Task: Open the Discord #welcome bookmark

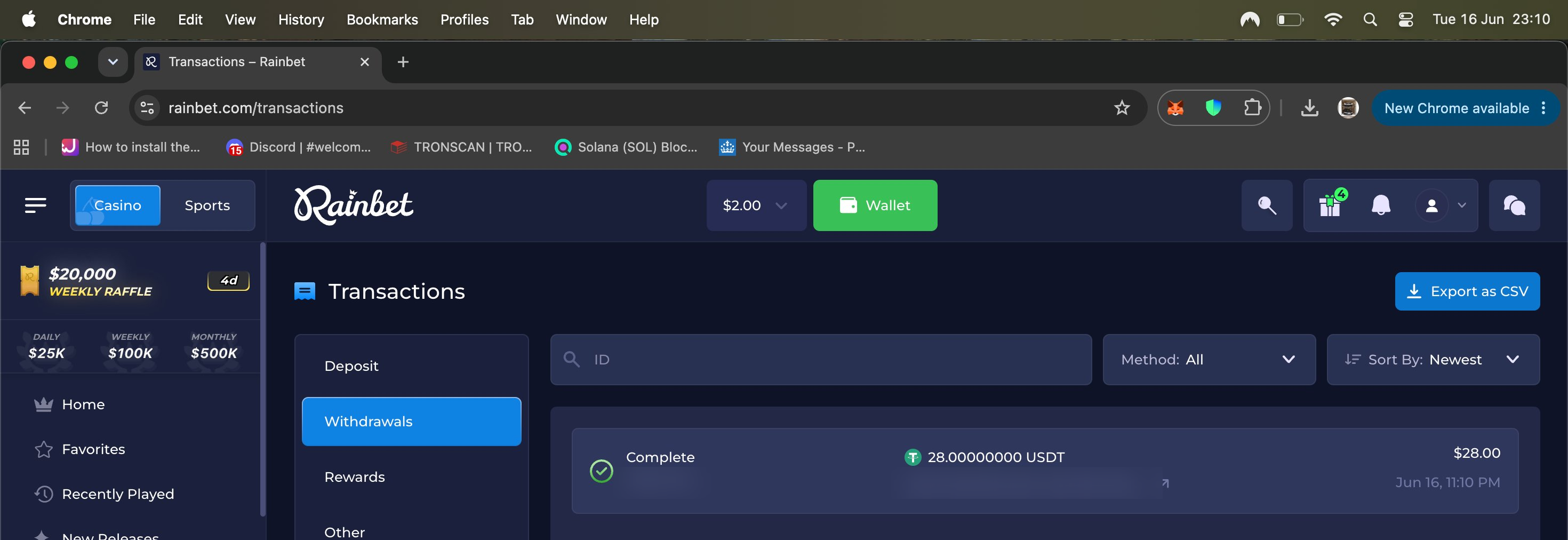Action: [298, 147]
